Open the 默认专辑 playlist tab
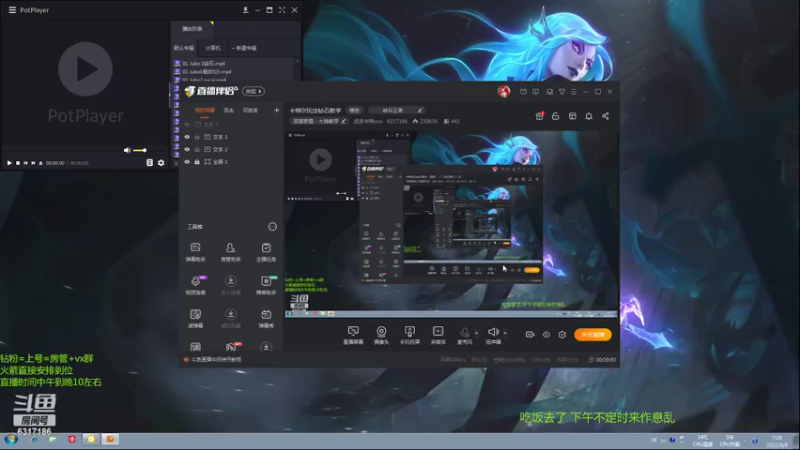 (x=184, y=48)
